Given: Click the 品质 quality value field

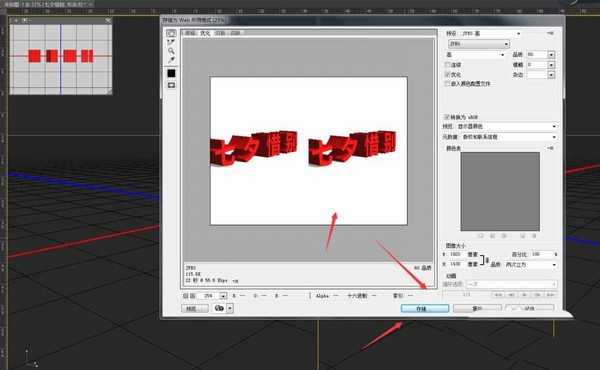Looking at the screenshot, I should (537, 55).
